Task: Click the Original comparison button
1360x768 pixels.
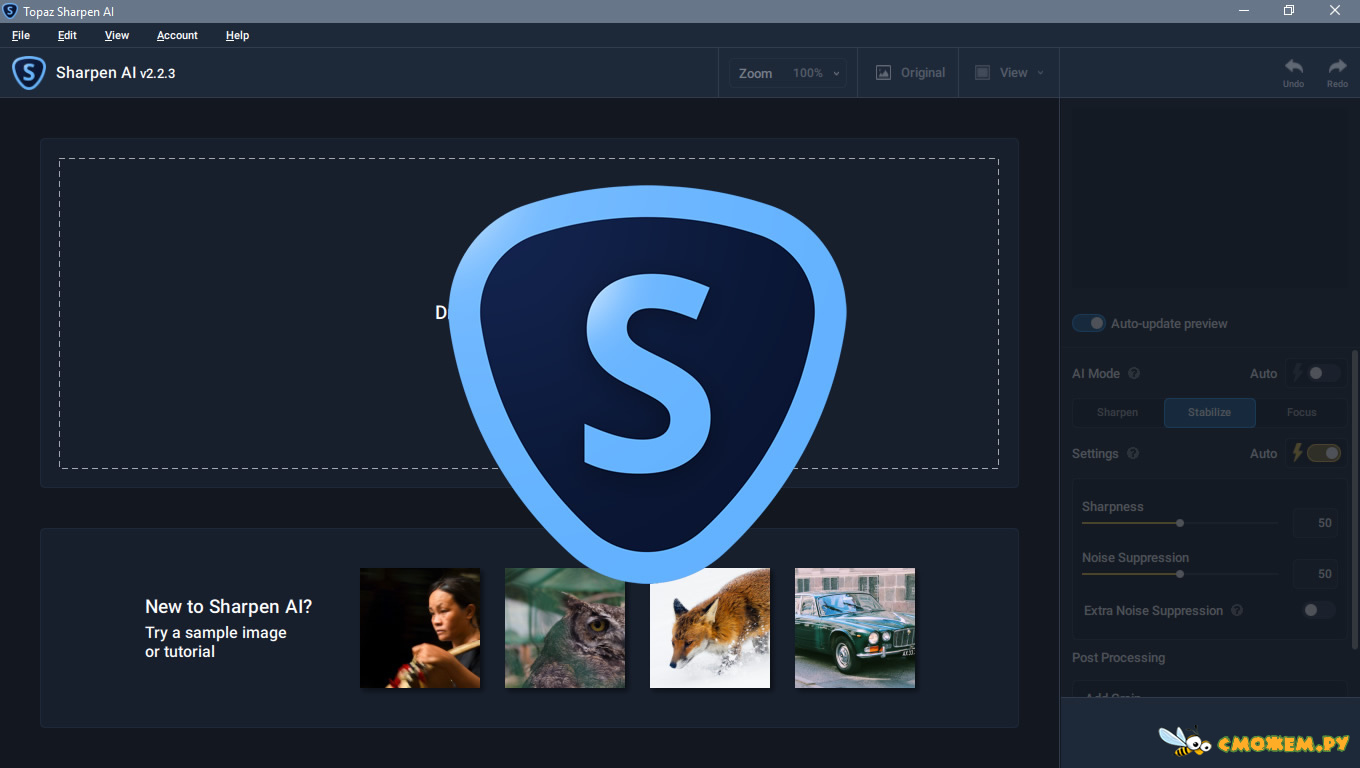Action: tap(910, 73)
